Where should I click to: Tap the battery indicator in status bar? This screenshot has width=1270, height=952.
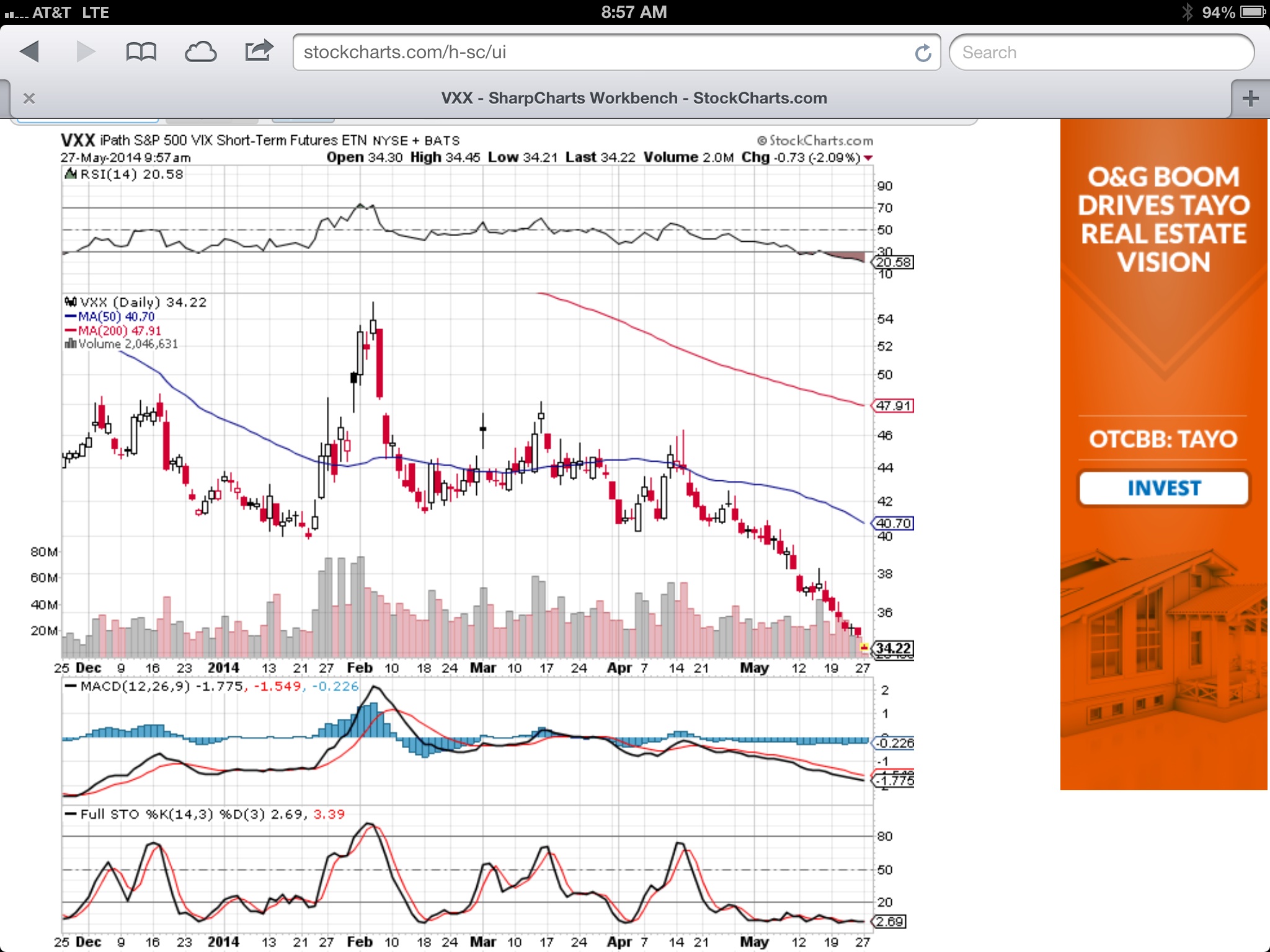coord(1253,12)
